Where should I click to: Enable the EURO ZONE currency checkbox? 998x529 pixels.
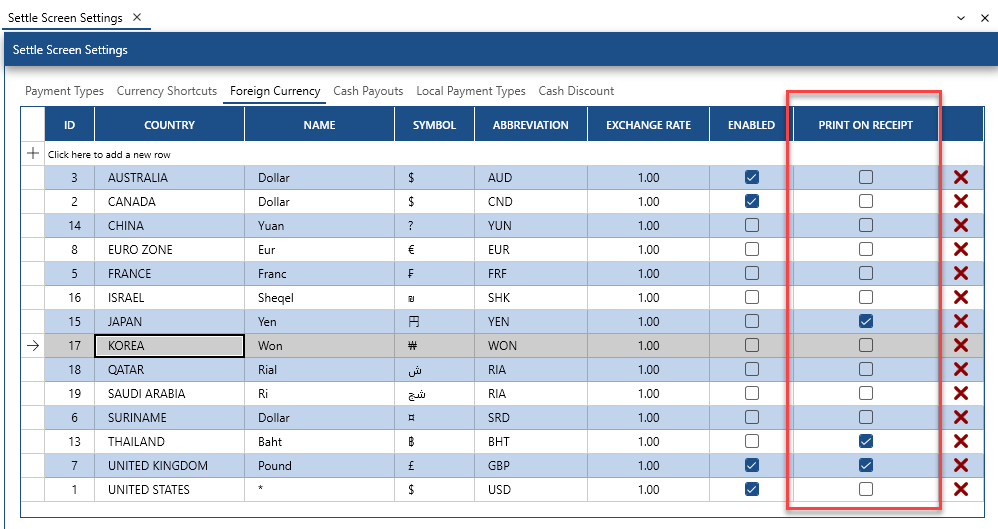click(751, 249)
